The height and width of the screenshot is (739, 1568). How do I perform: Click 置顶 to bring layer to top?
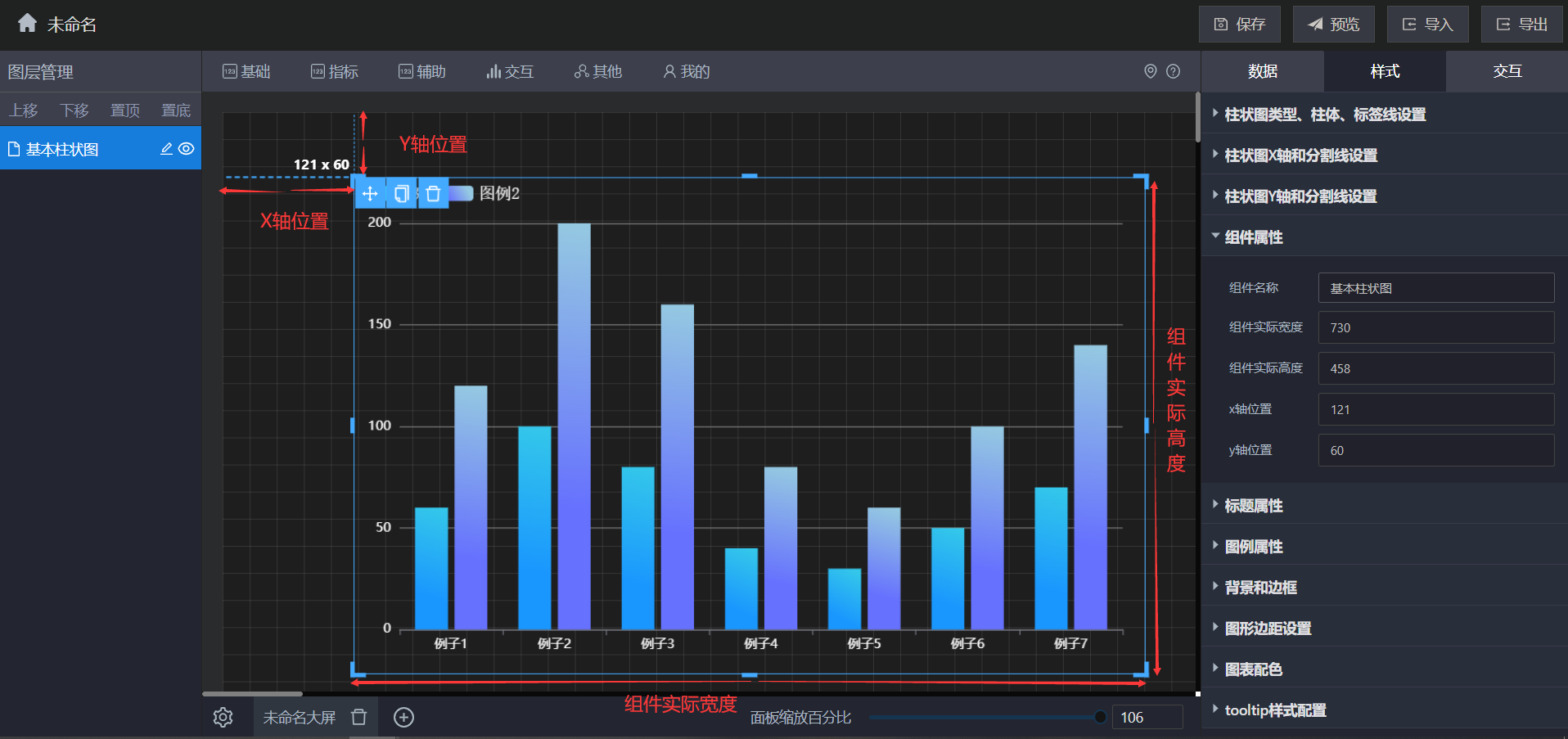125,110
